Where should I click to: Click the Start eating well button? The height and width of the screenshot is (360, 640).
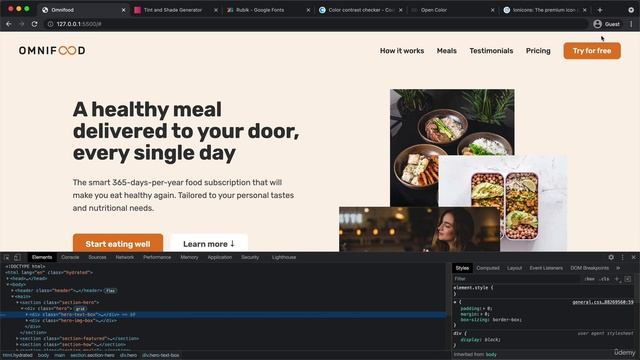click(118, 243)
